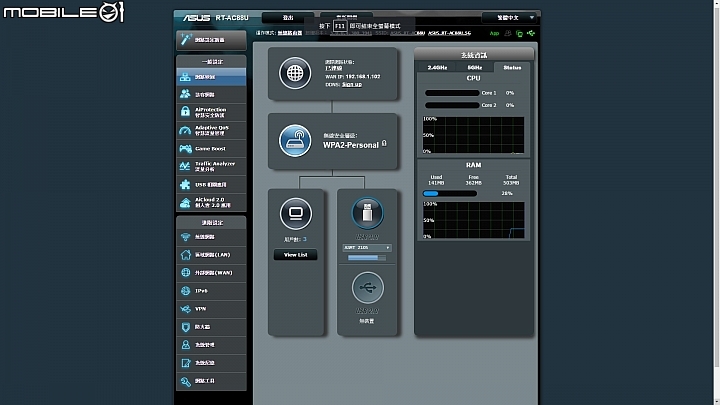Click the USB 2.0 port icon
The image size is (720, 405).
[x=367, y=287]
